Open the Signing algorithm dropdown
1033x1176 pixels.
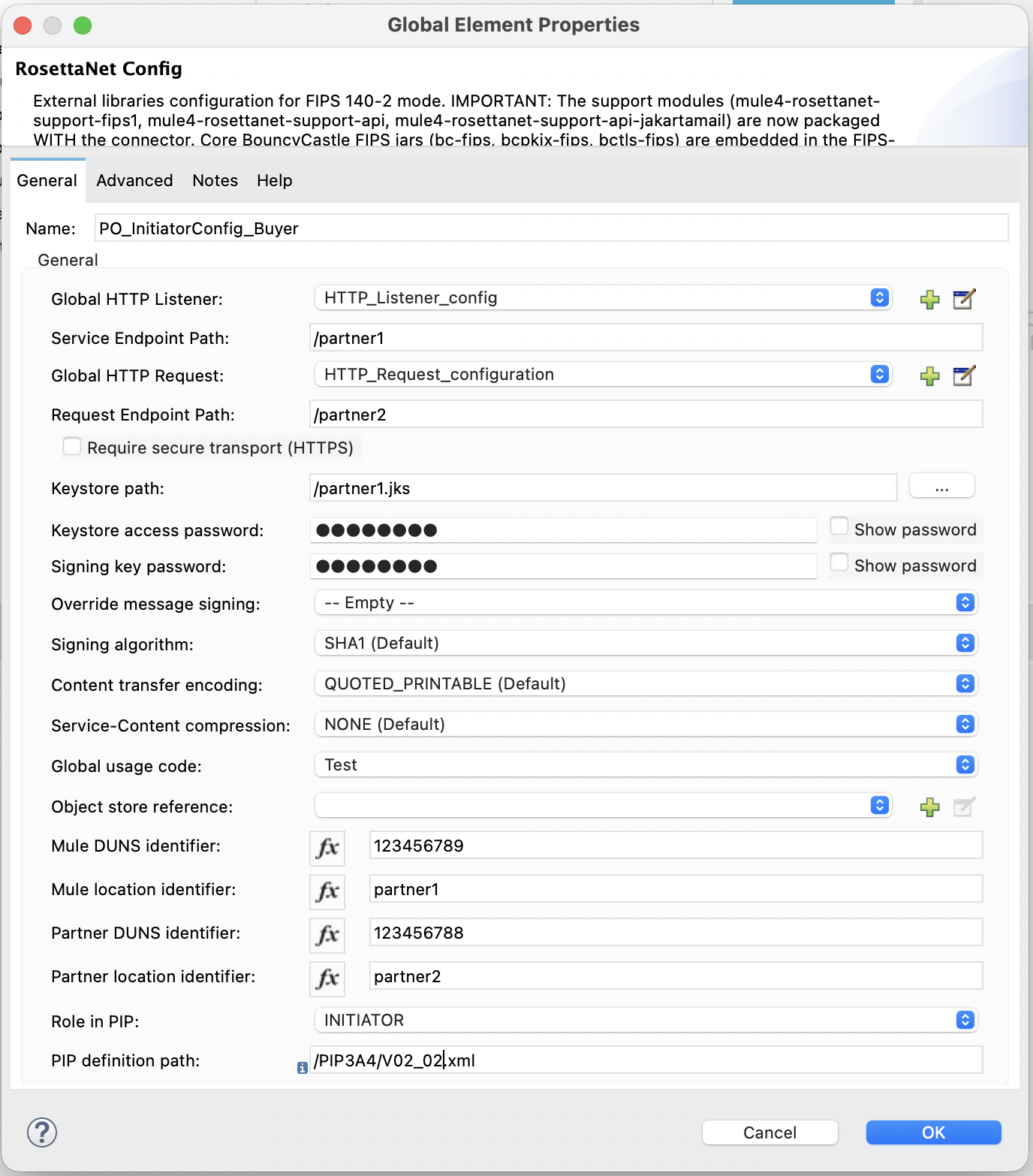pos(646,643)
